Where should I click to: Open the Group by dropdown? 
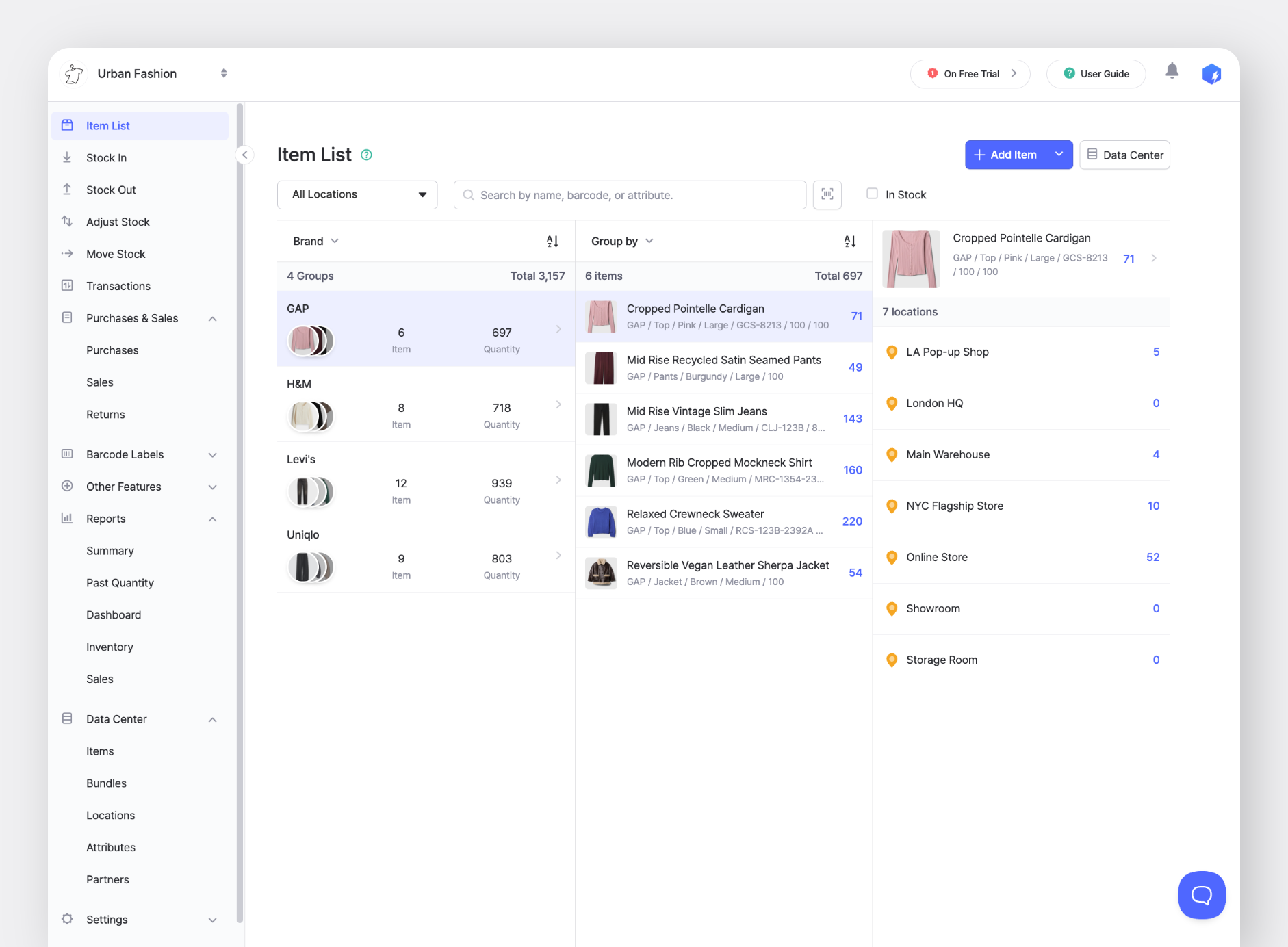(620, 240)
